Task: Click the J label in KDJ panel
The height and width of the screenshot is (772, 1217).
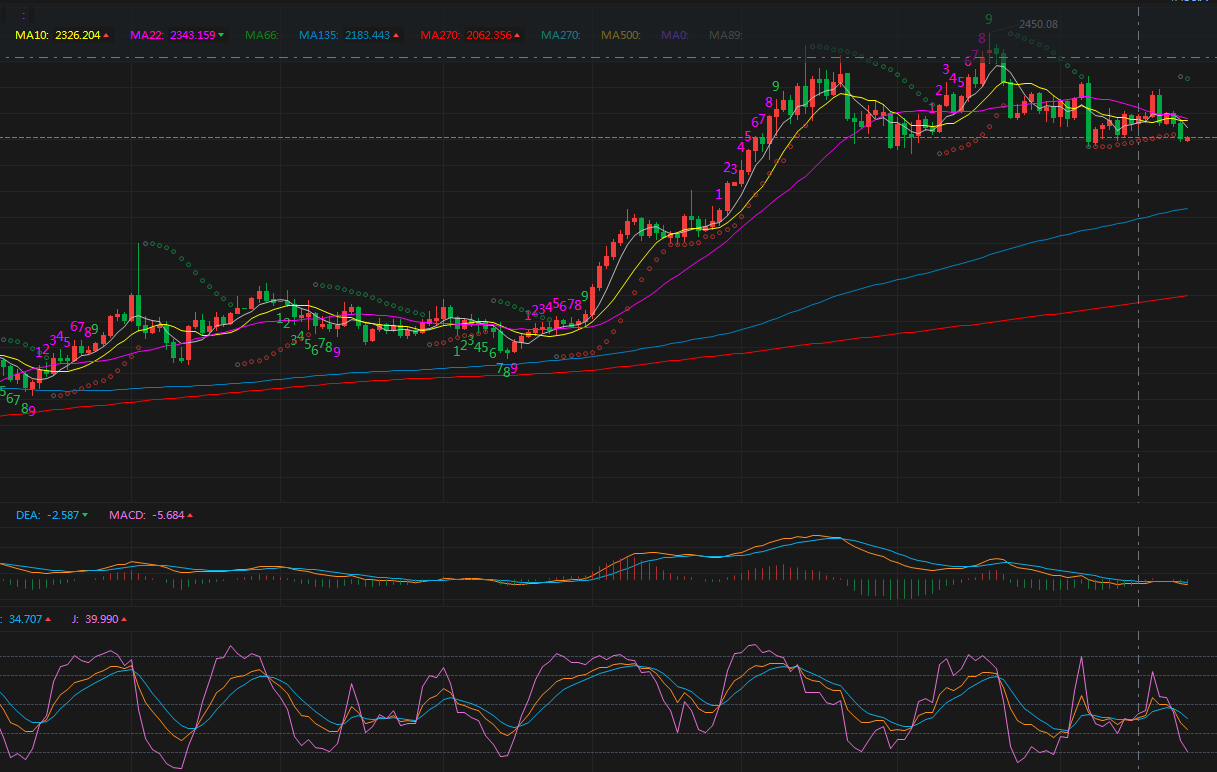Action: (x=75, y=620)
